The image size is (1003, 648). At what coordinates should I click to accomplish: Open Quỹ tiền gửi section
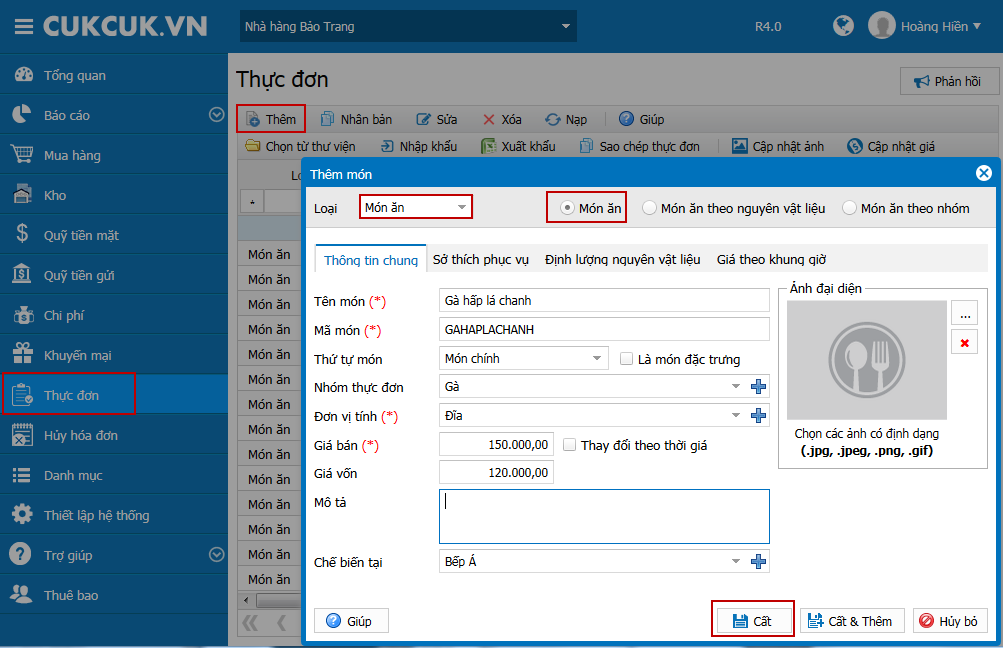pyautogui.click(x=114, y=275)
